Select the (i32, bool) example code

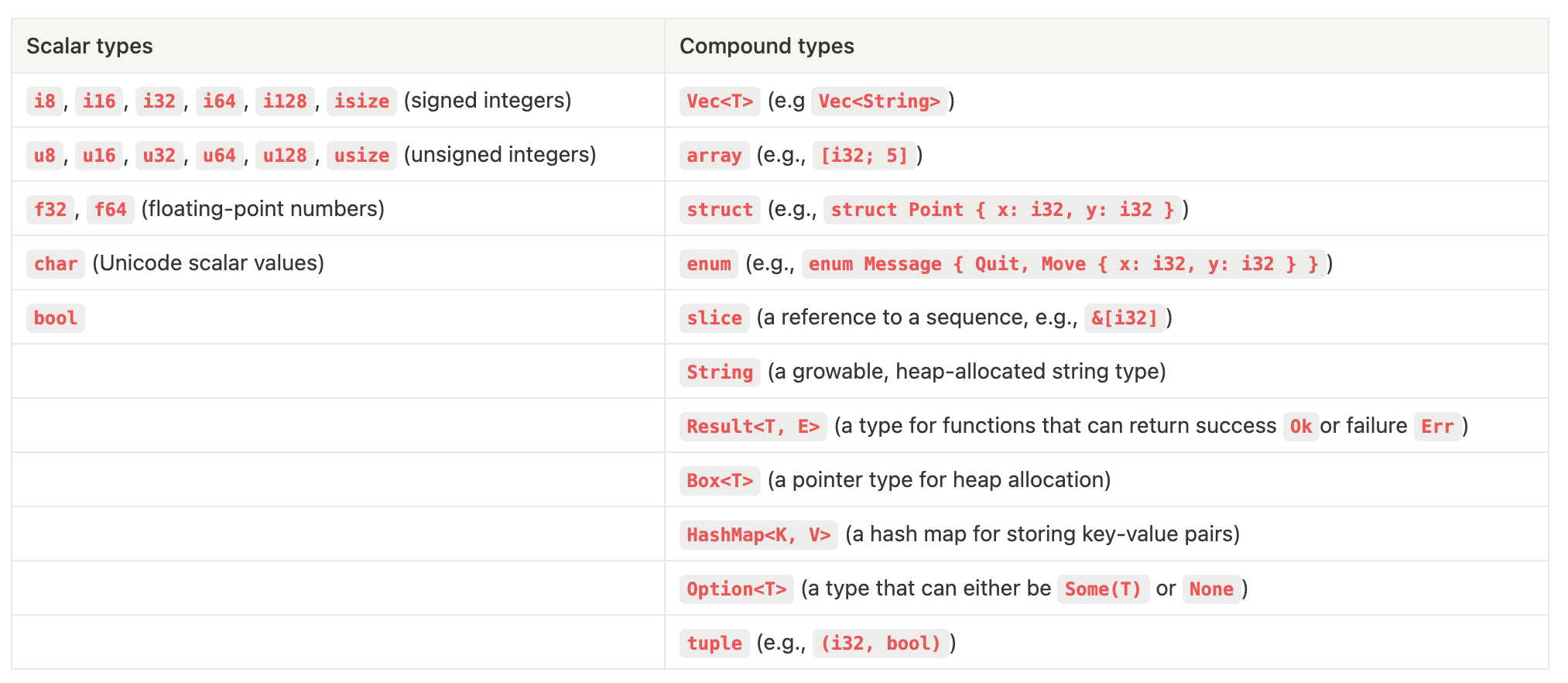(x=881, y=644)
